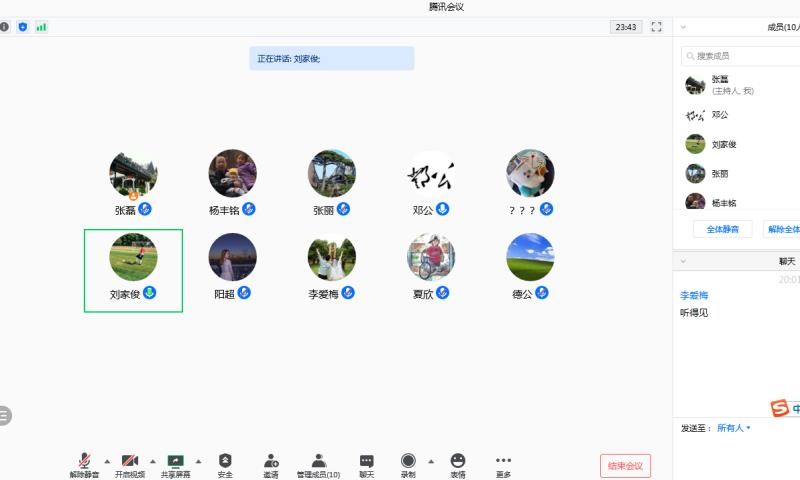Open the 发送至 所有人 recipient dropdown
The width and height of the screenshot is (800, 480).
[x=734, y=428]
